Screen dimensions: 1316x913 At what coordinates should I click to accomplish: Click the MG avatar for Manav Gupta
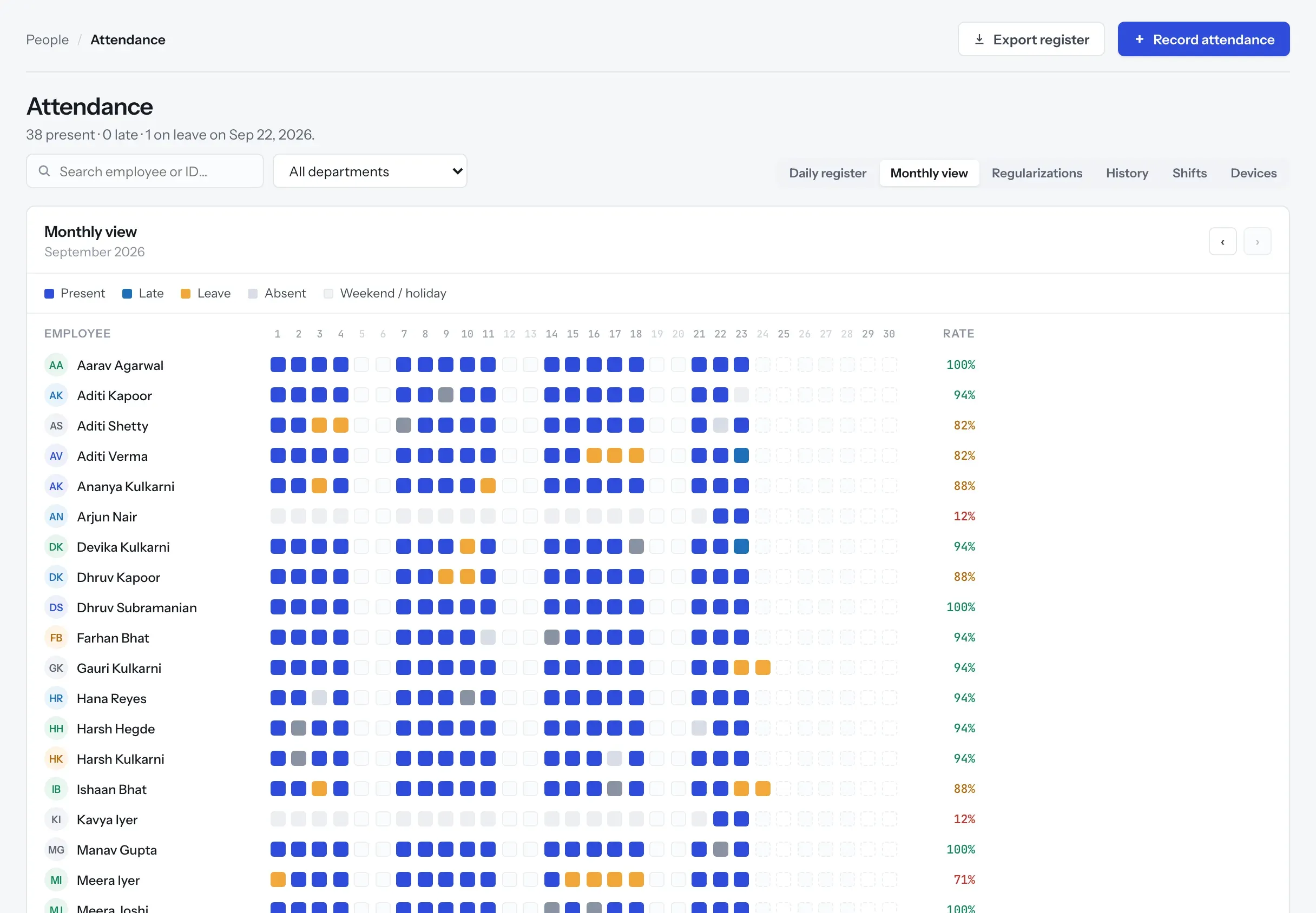coord(56,850)
